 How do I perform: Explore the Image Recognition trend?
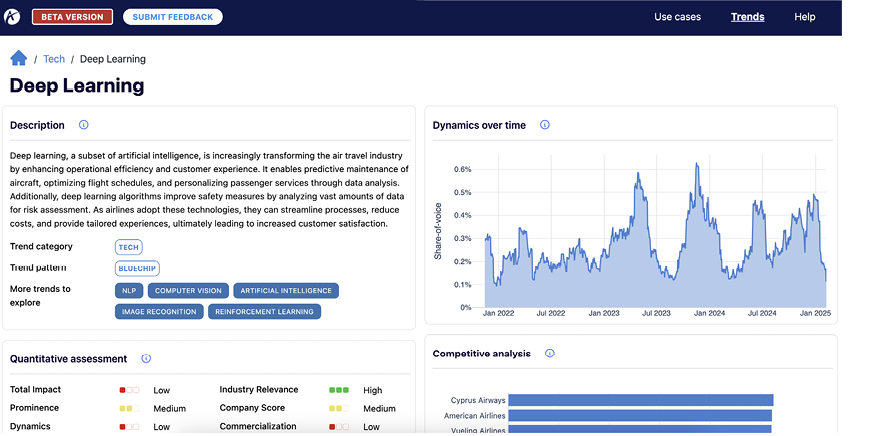tap(159, 311)
